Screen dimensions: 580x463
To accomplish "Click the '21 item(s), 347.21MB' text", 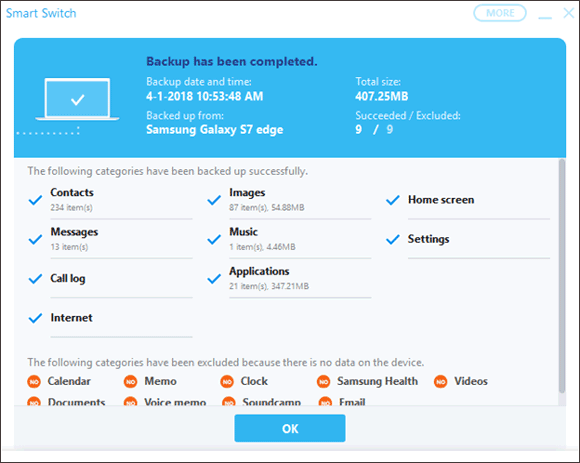I will 269,286.
